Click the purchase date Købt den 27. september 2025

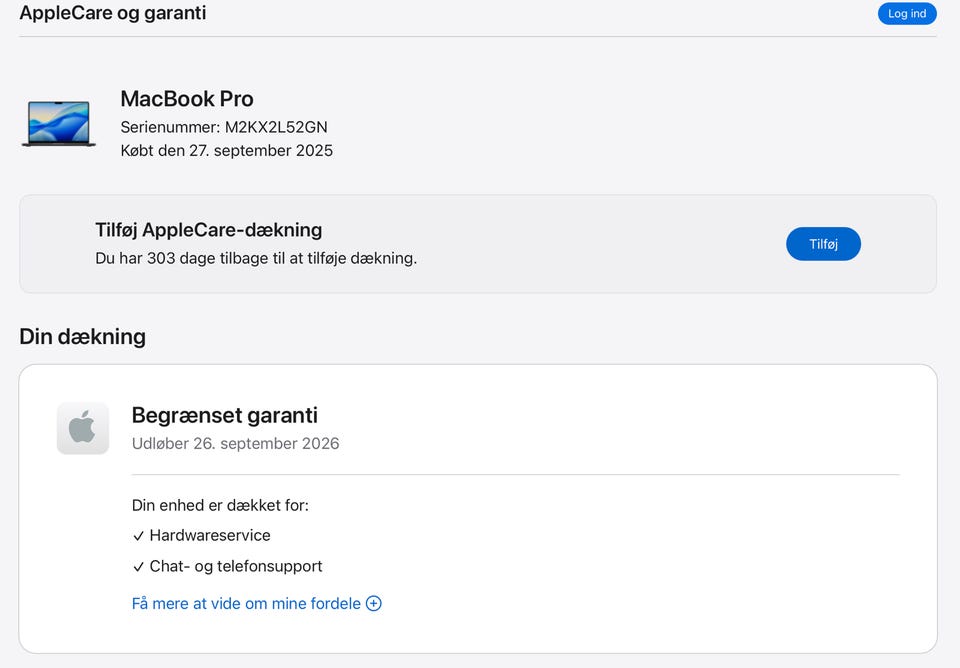click(226, 151)
